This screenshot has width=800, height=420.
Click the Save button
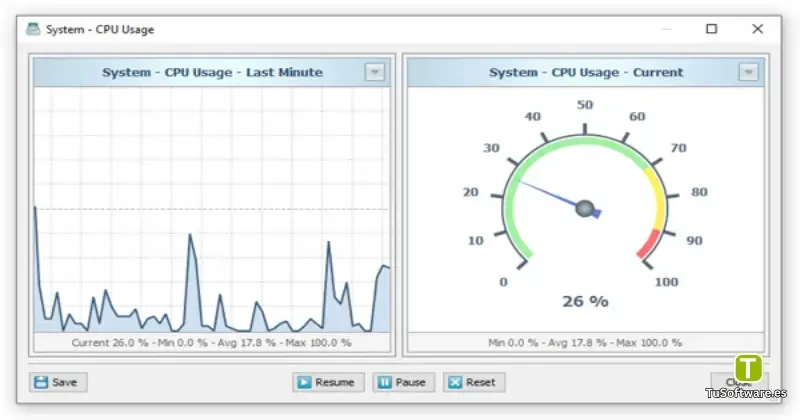click(x=58, y=382)
